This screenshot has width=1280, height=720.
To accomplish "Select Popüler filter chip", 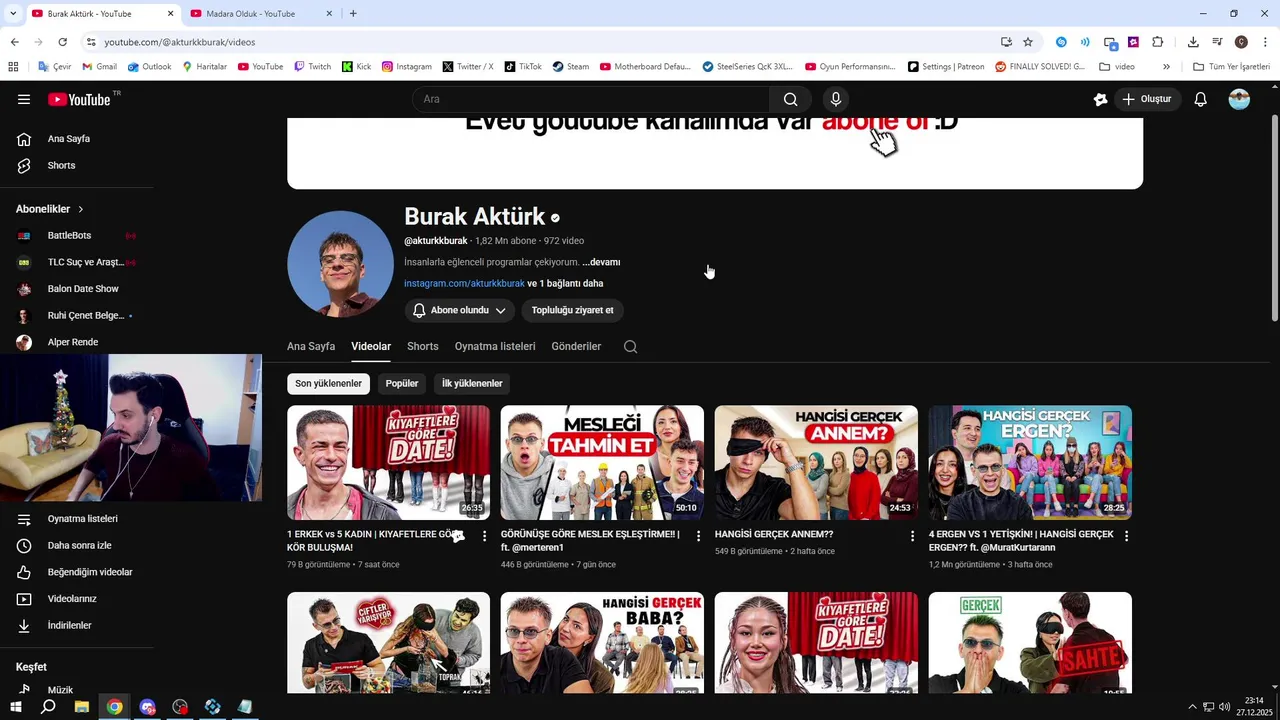I will 402,383.
